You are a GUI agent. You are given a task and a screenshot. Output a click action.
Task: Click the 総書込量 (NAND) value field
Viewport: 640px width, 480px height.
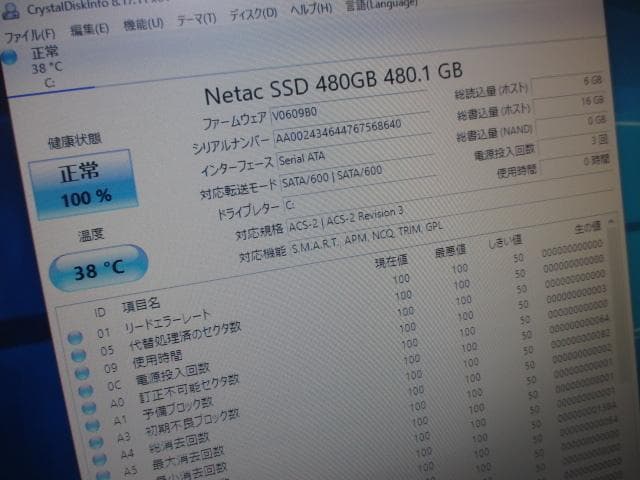[x=571, y=122]
